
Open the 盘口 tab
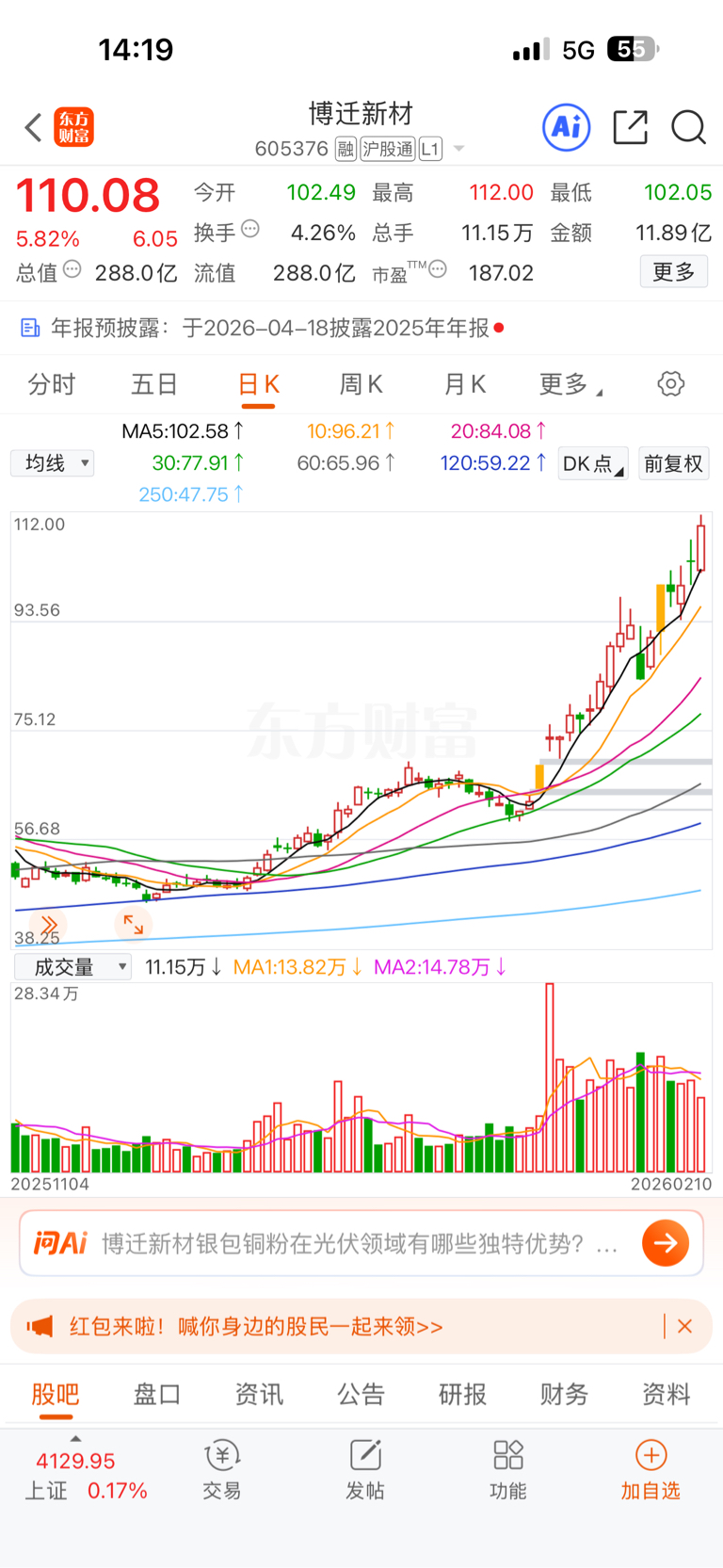(157, 1395)
